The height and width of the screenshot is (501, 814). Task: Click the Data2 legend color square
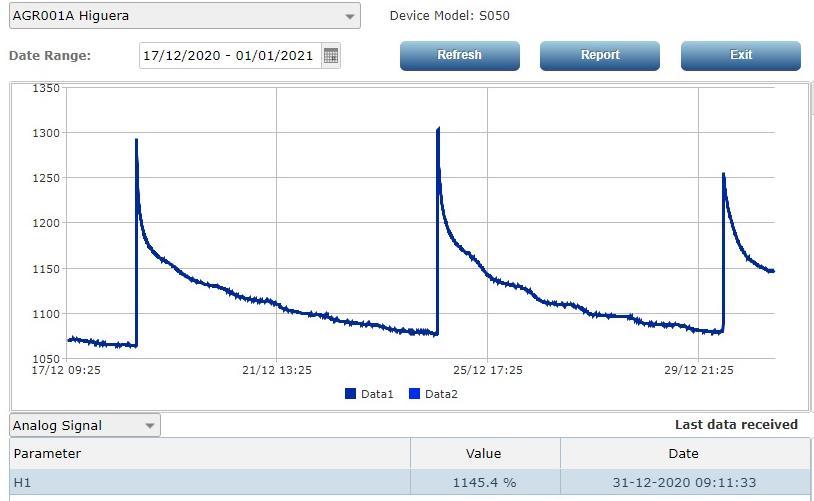[414, 394]
